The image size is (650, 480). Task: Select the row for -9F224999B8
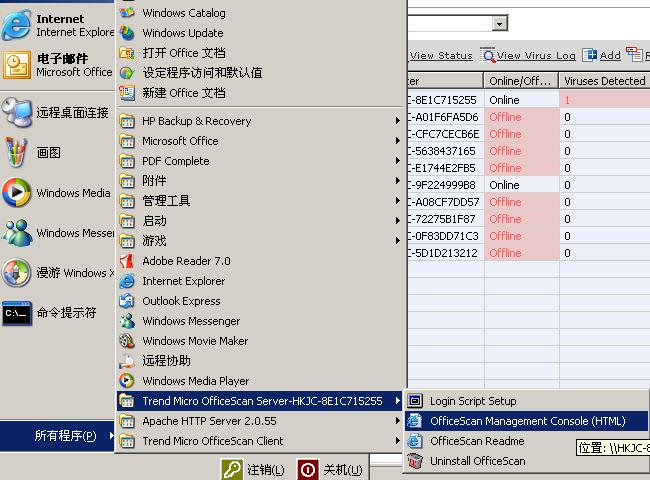(x=529, y=185)
